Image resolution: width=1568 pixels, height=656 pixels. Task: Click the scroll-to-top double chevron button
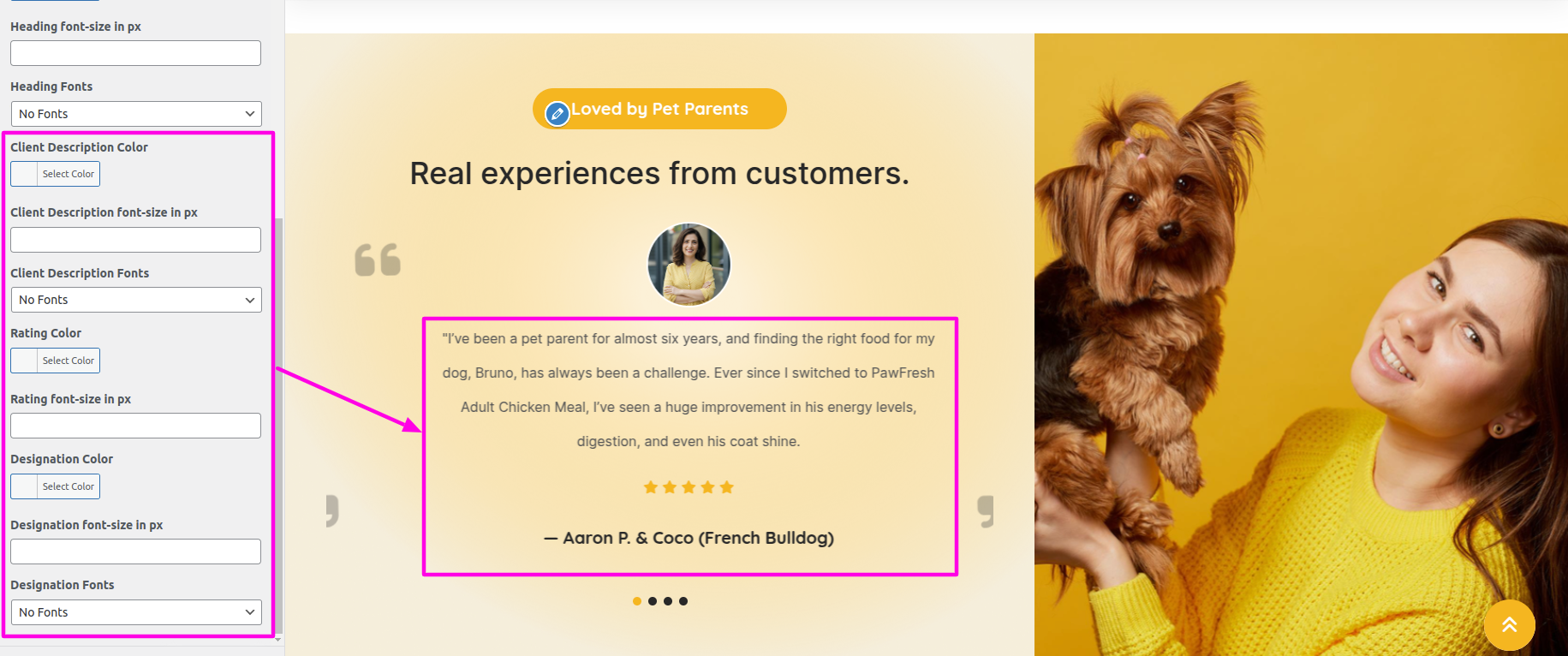[1510, 625]
